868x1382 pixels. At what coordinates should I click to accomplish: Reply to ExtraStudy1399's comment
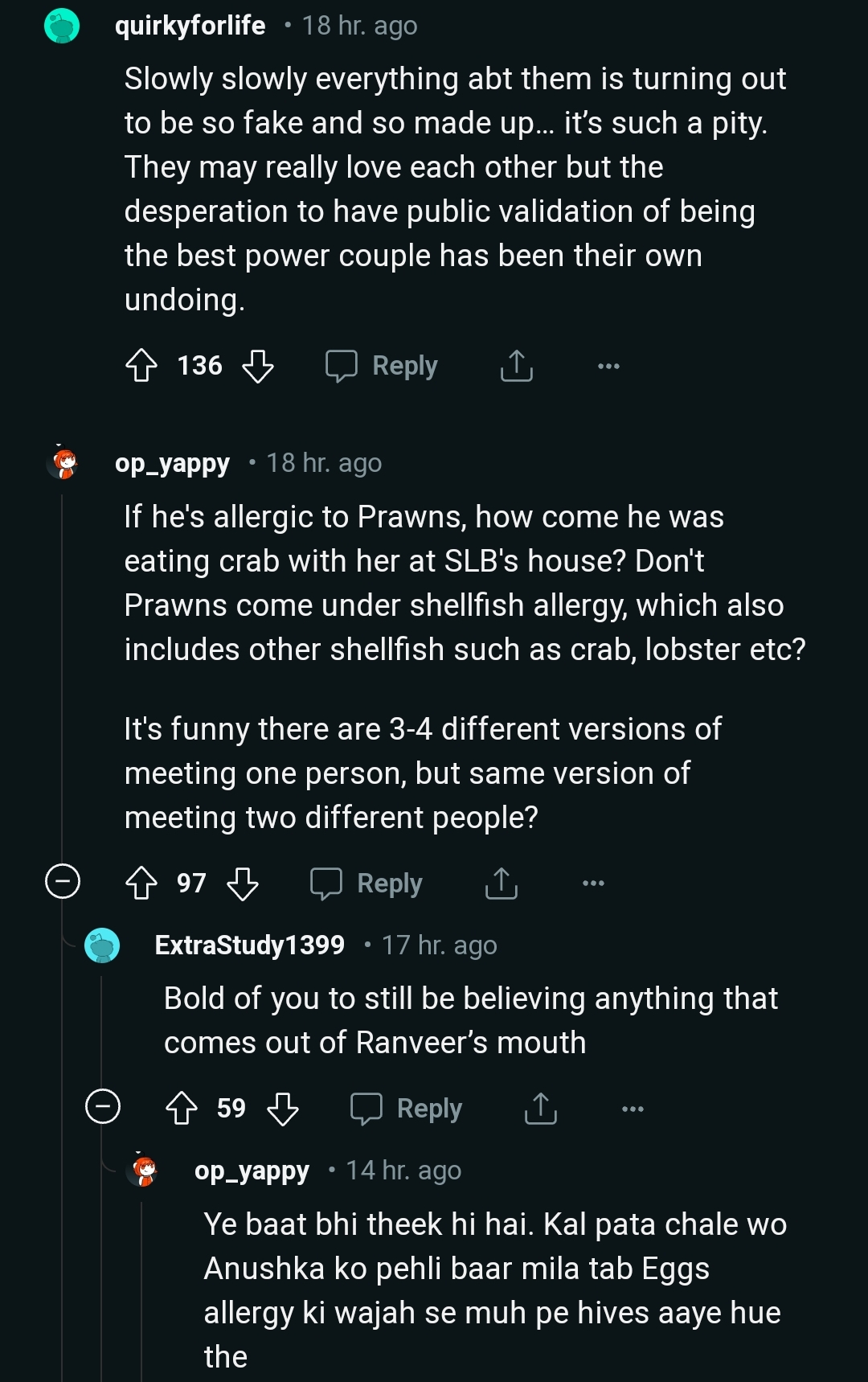[x=407, y=1108]
